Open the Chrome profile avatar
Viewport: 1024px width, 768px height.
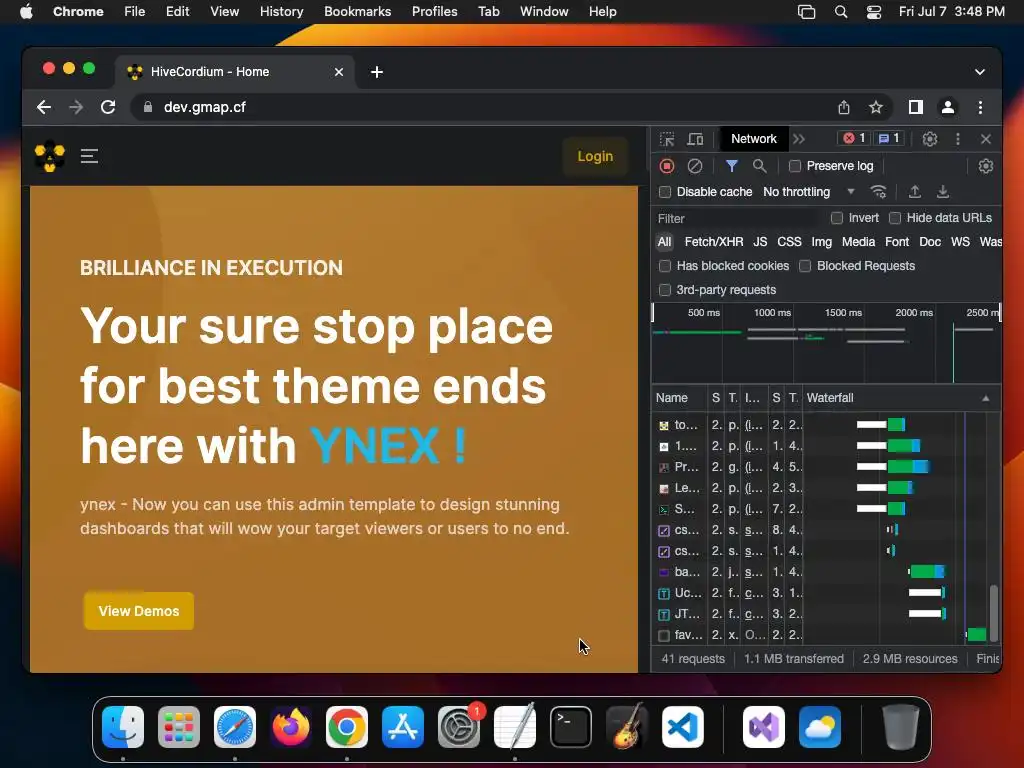948,107
